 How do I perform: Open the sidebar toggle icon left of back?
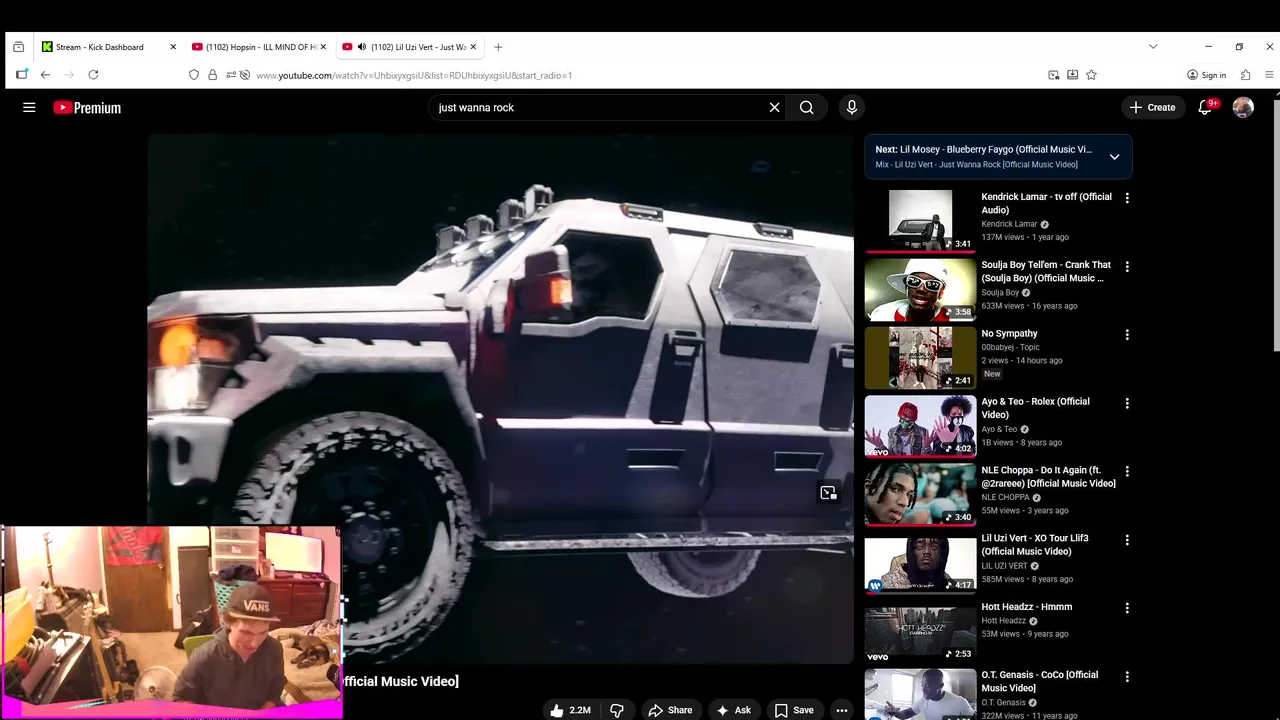[22, 75]
